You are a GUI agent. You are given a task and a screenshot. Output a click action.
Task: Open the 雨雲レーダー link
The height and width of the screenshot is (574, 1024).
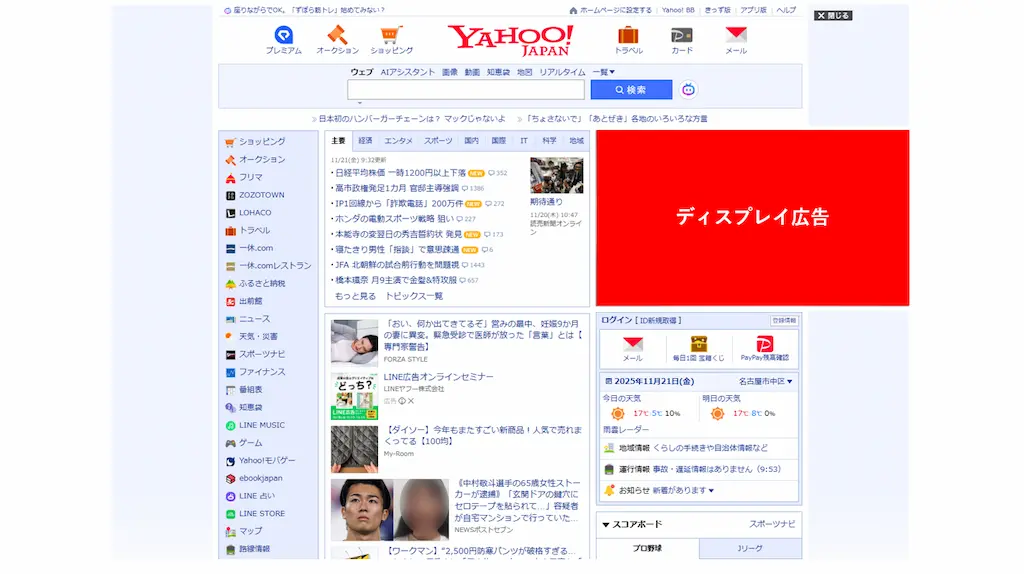626,430
